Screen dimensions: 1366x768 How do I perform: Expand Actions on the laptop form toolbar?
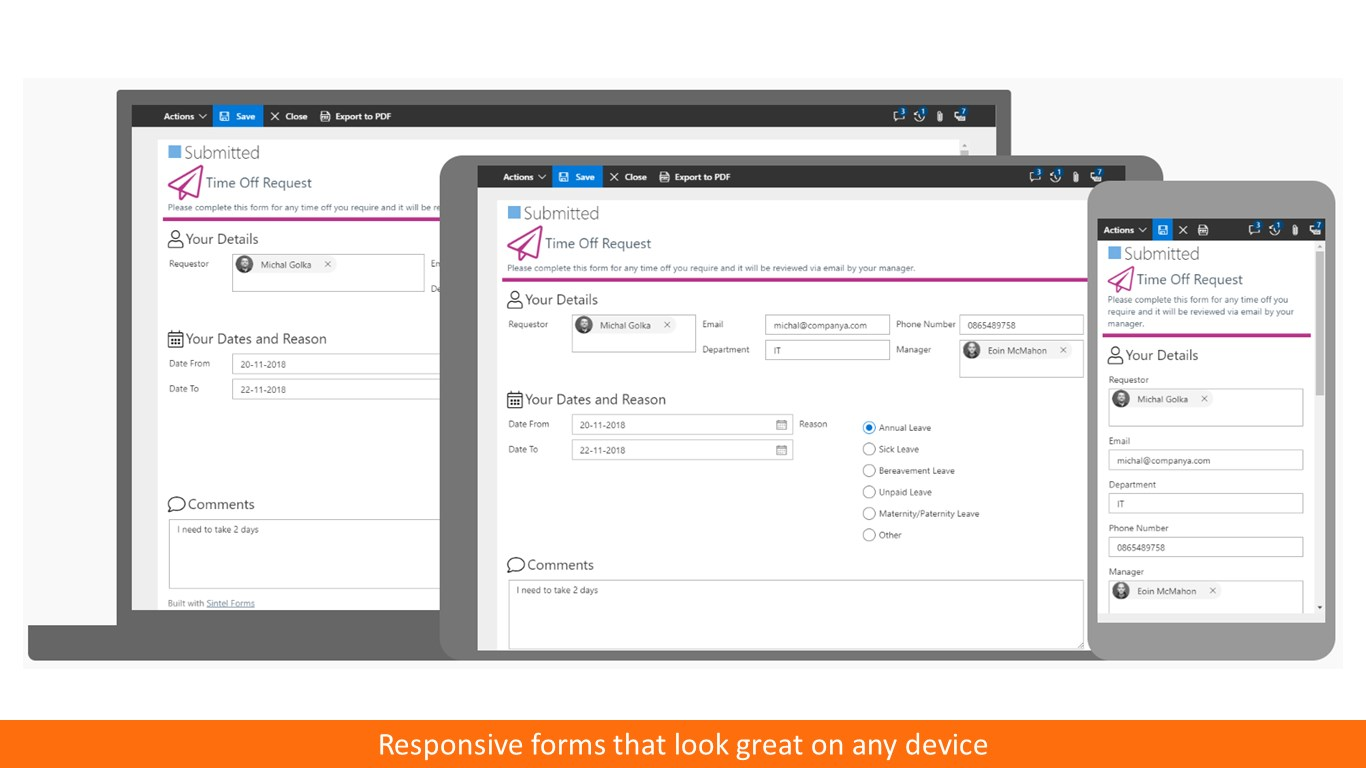click(182, 115)
